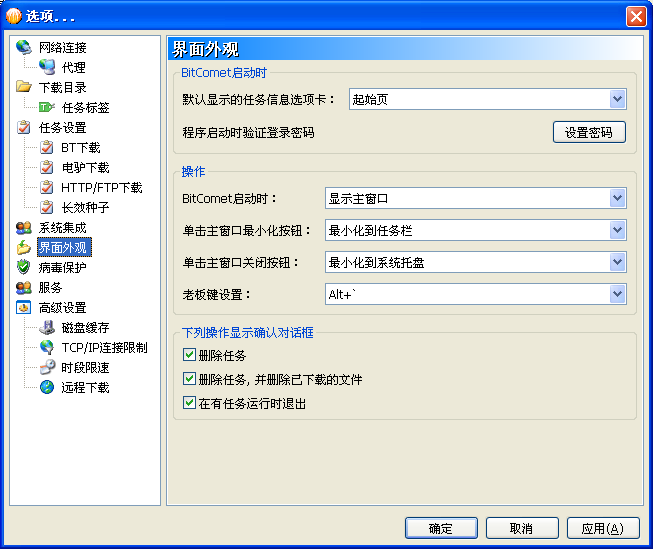Toggle 删除任务, 并删除已下载的文件 checkbox
This screenshot has width=653, height=549.
click(x=189, y=379)
